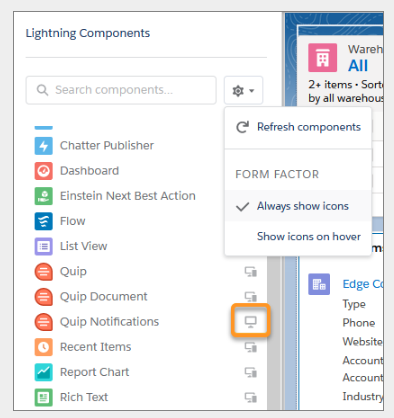Click the component list scrollbar

(x=275, y=333)
